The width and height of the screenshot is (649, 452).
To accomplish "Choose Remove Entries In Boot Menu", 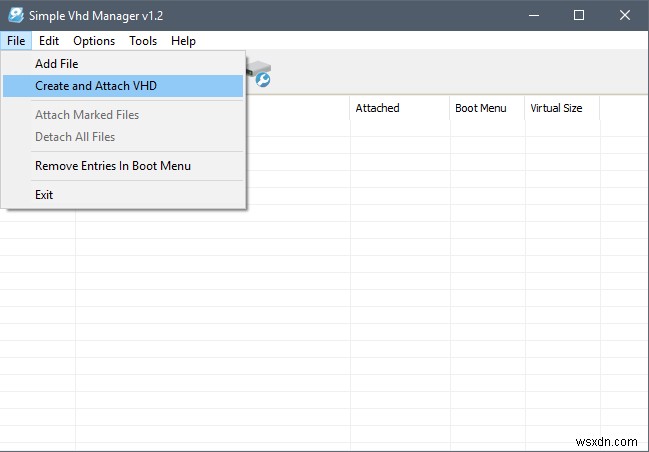I will (x=123, y=166).
